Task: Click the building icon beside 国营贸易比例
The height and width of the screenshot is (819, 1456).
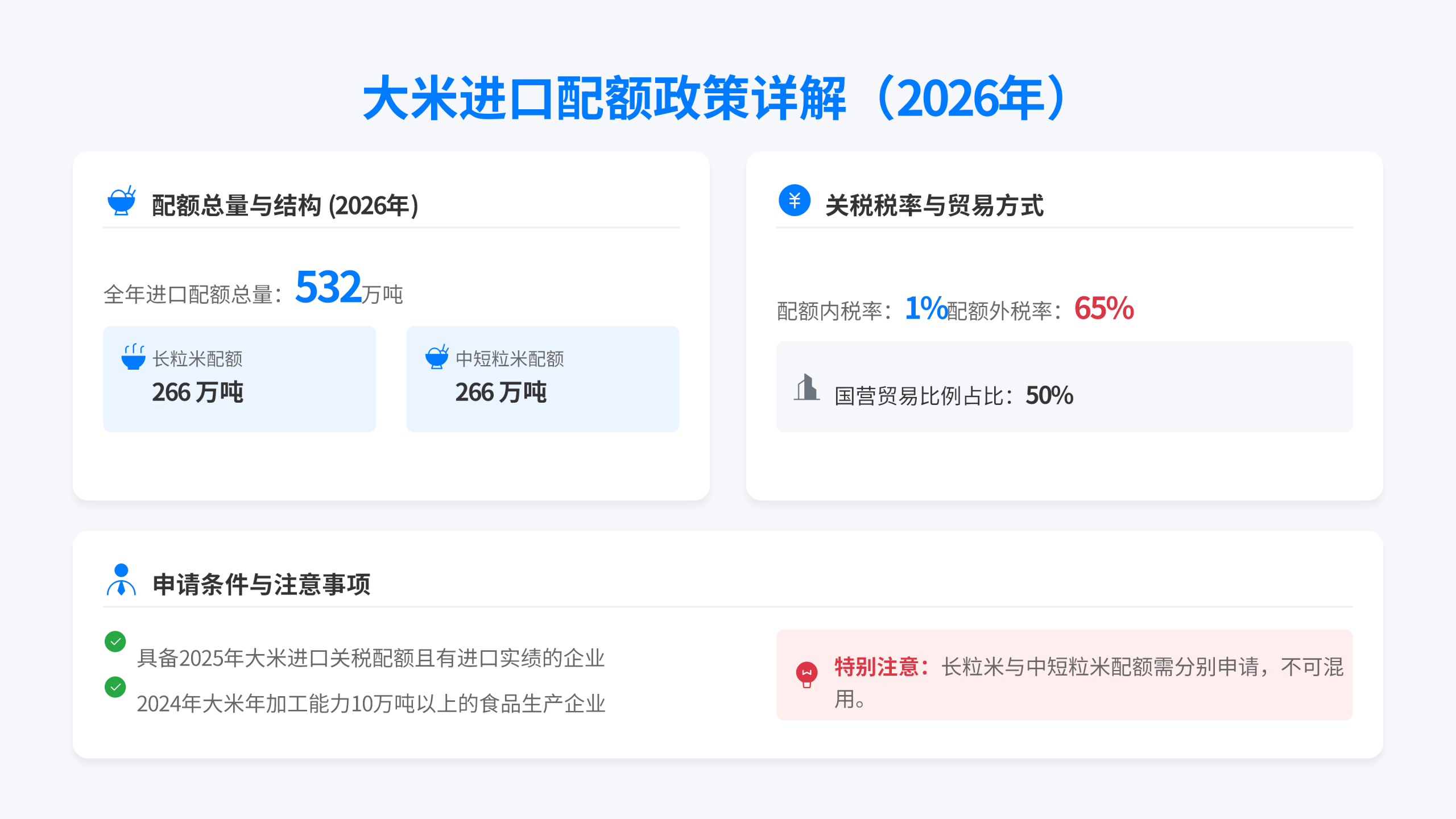Action: 806,388
